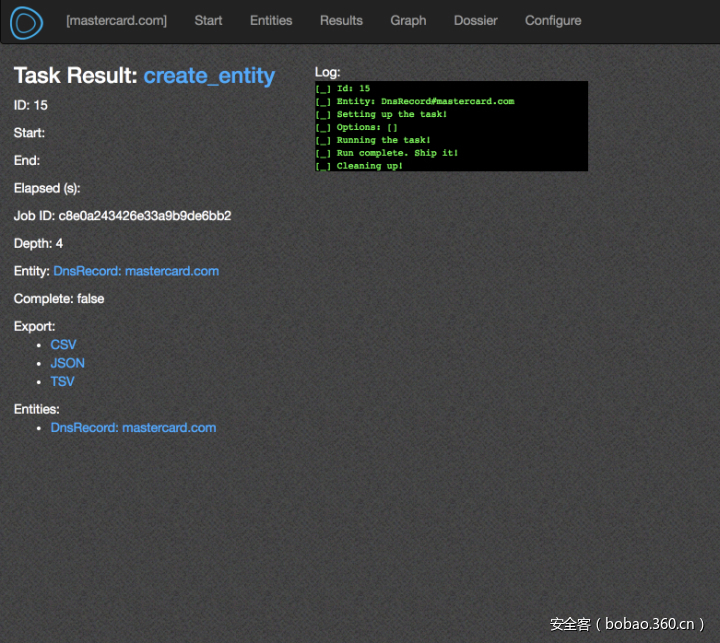Open the Entity field's DnsRecord: mastercard.com link
The width and height of the screenshot is (720, 643).
click(136, 271)
